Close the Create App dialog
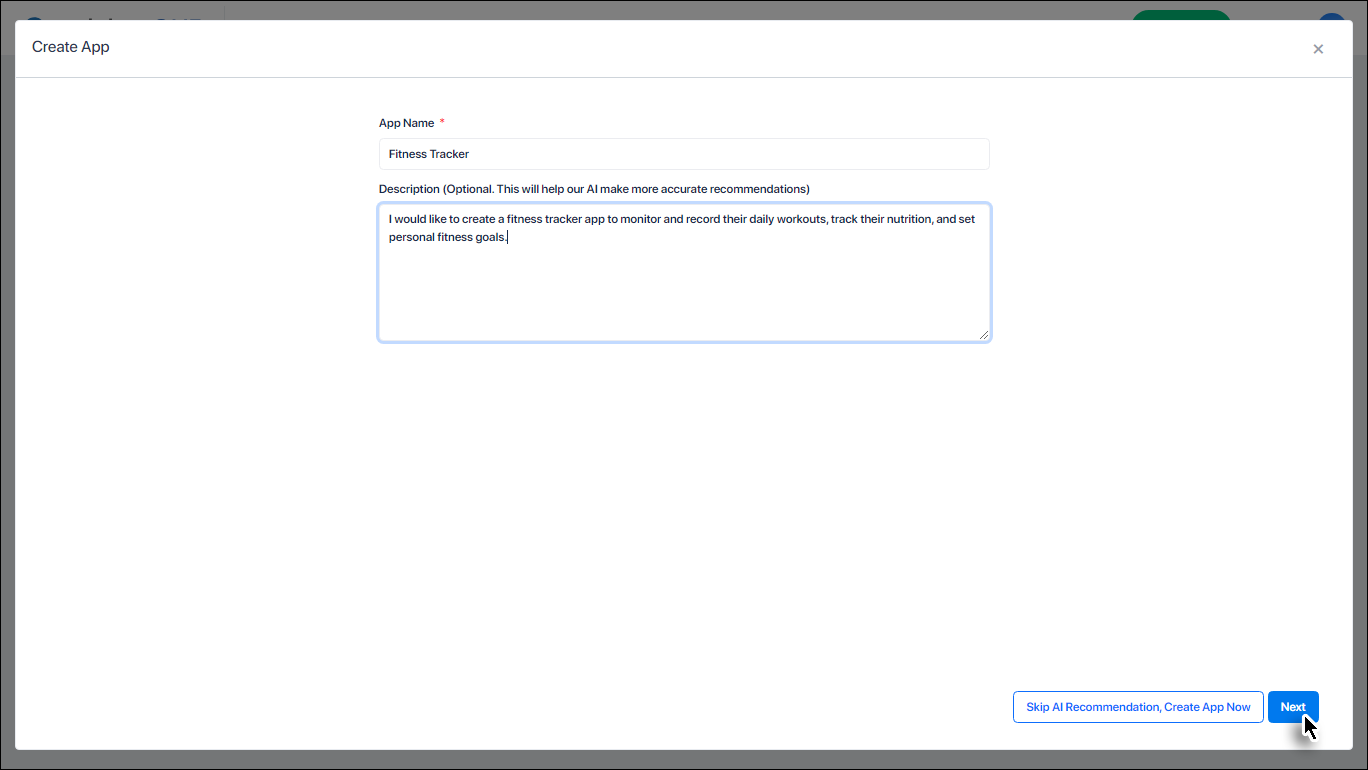Viewport: 1368px width, 770px height. [1318, 49]
